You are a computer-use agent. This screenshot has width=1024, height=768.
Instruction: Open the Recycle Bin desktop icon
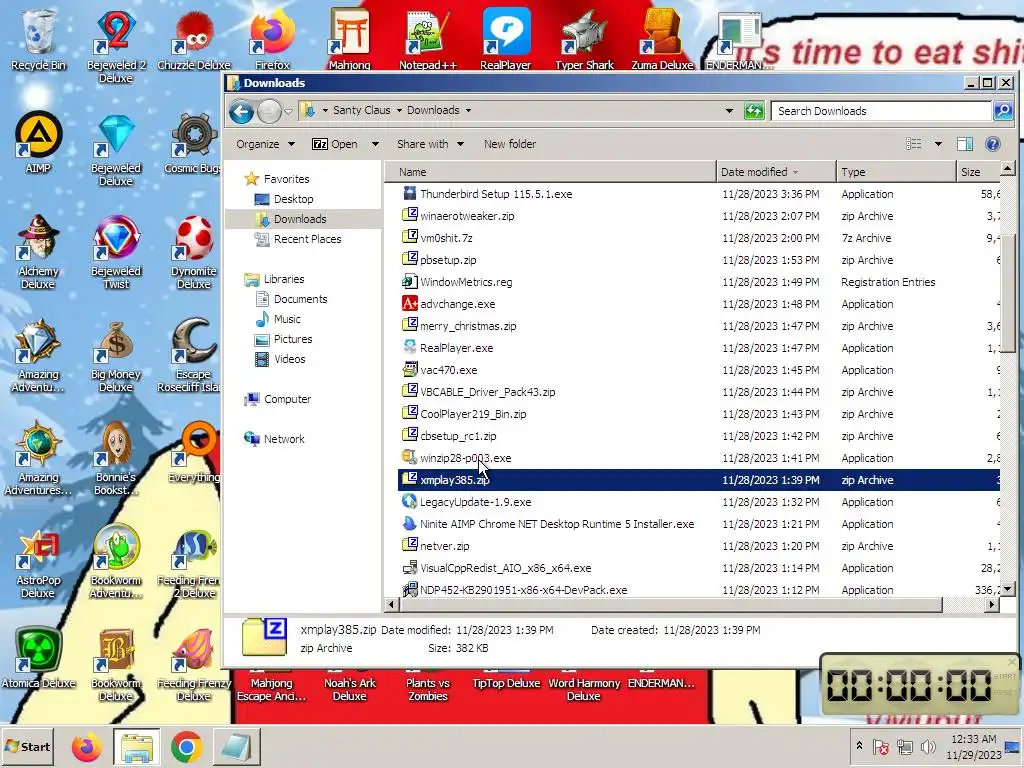click(x=38, y=39)
